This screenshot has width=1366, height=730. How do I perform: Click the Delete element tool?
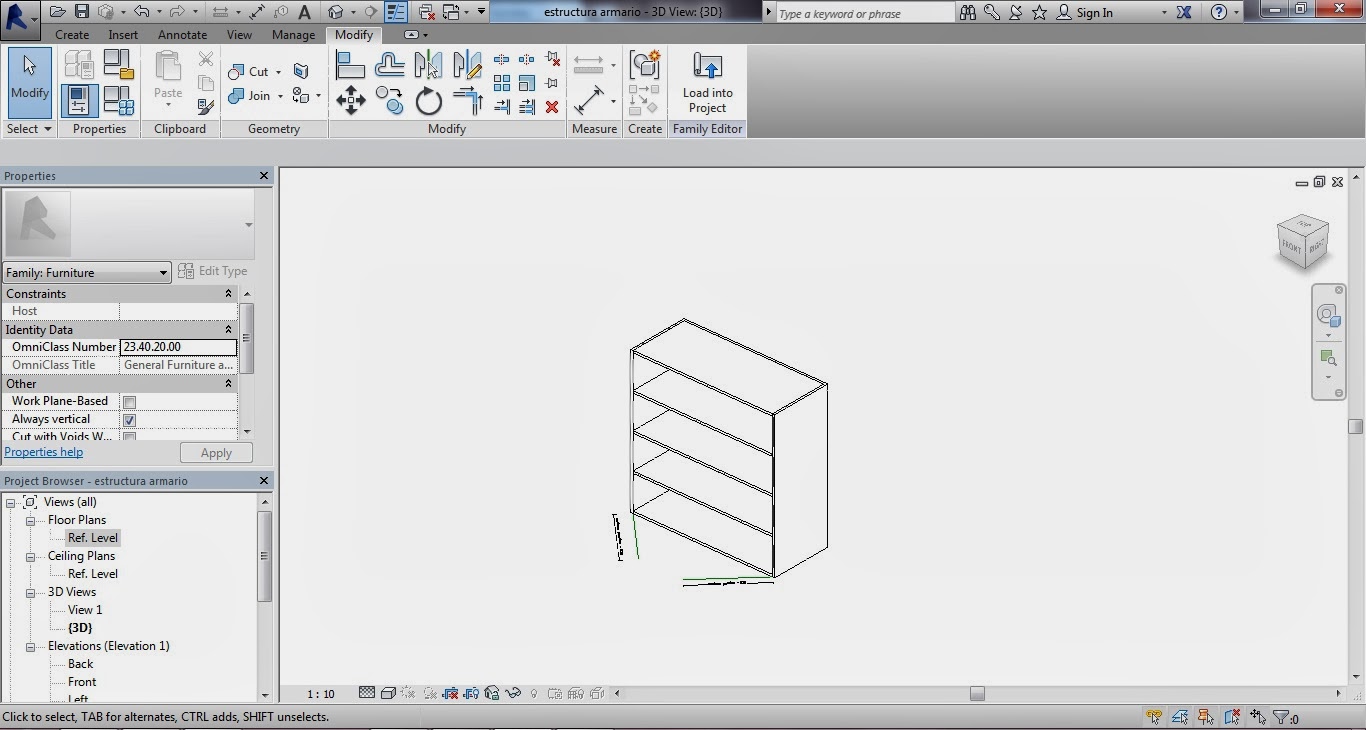pyautogui.click(x=552, y=106)
